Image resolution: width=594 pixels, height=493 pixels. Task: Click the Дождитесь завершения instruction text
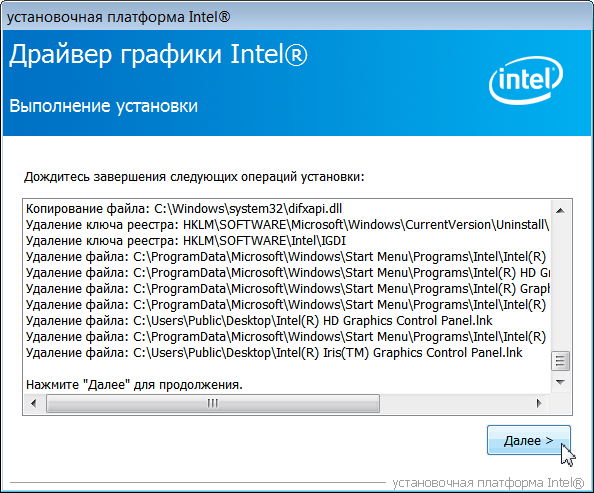click(x=194, y=177)
